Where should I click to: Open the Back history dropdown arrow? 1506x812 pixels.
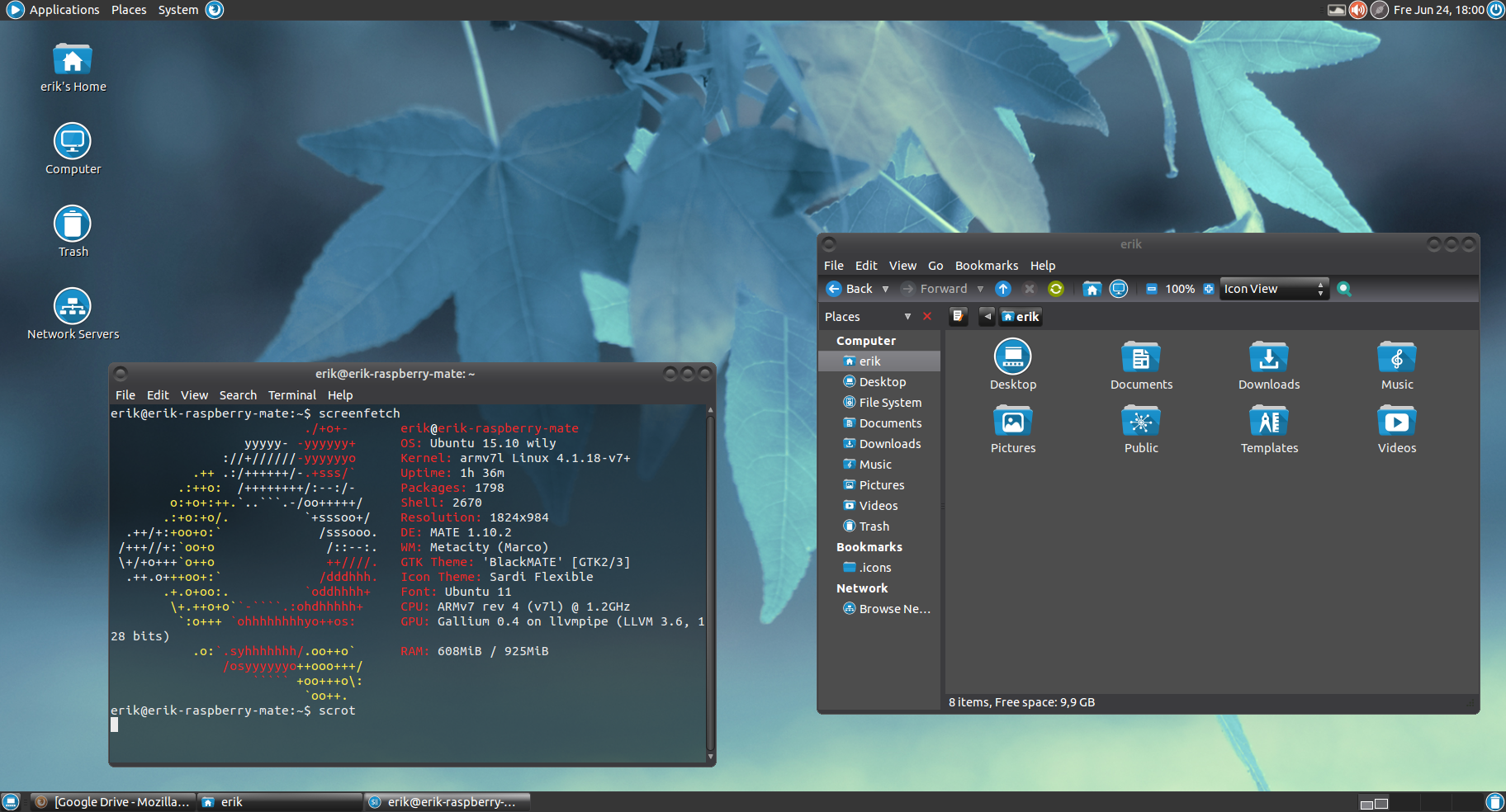click(886, 289)
